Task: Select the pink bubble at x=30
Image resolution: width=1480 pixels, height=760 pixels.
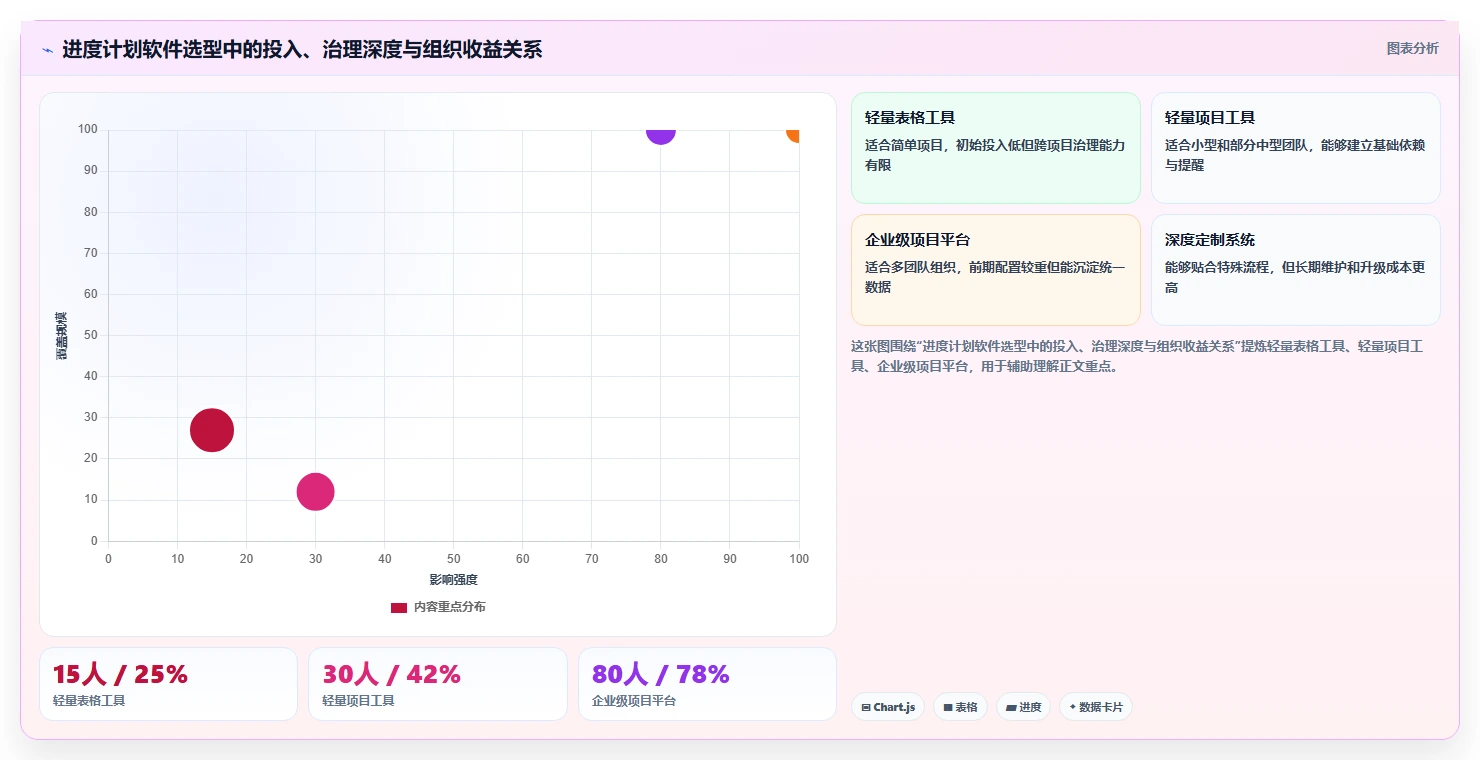Action: 315,492
